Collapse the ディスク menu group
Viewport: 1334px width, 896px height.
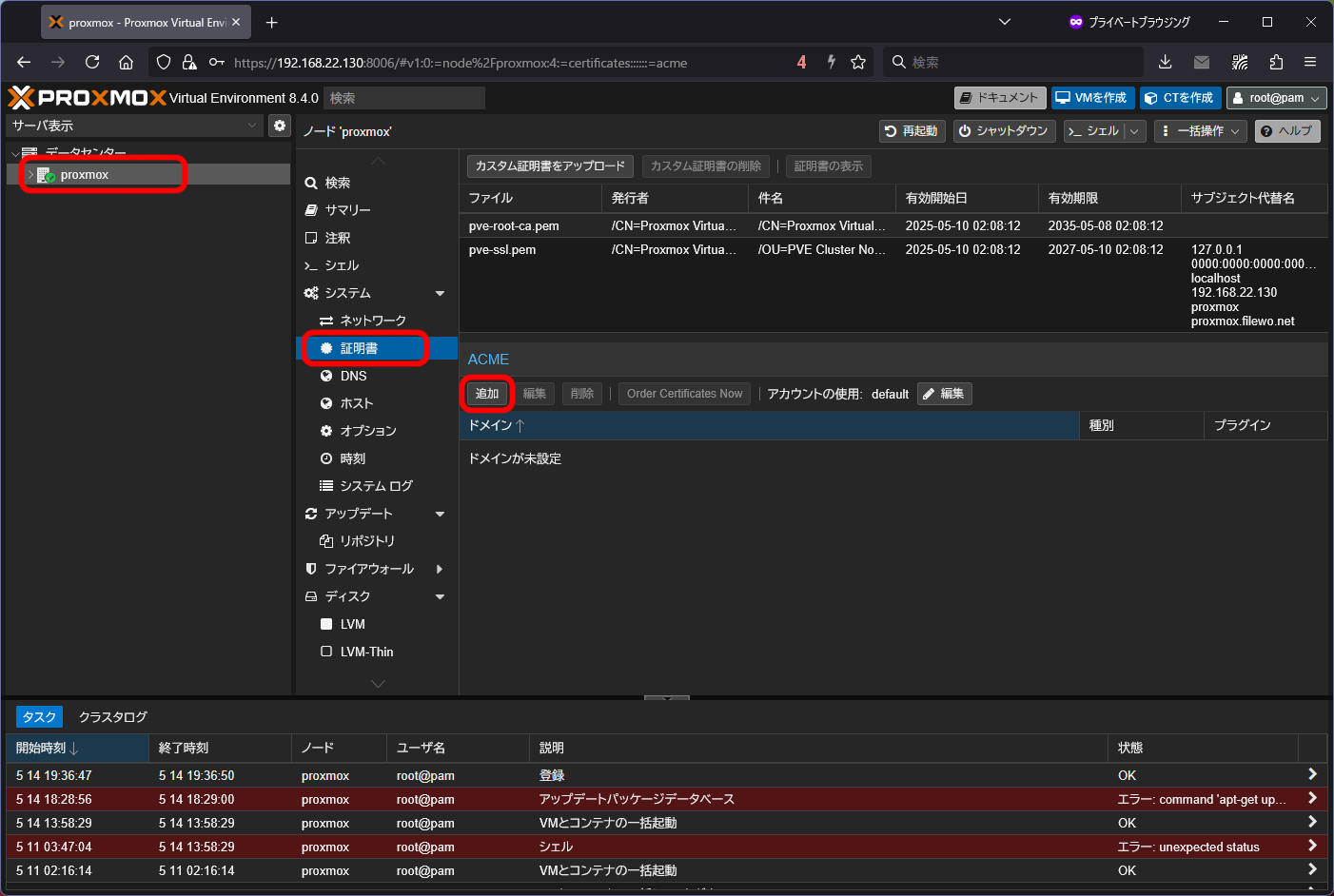click(440, 596)
